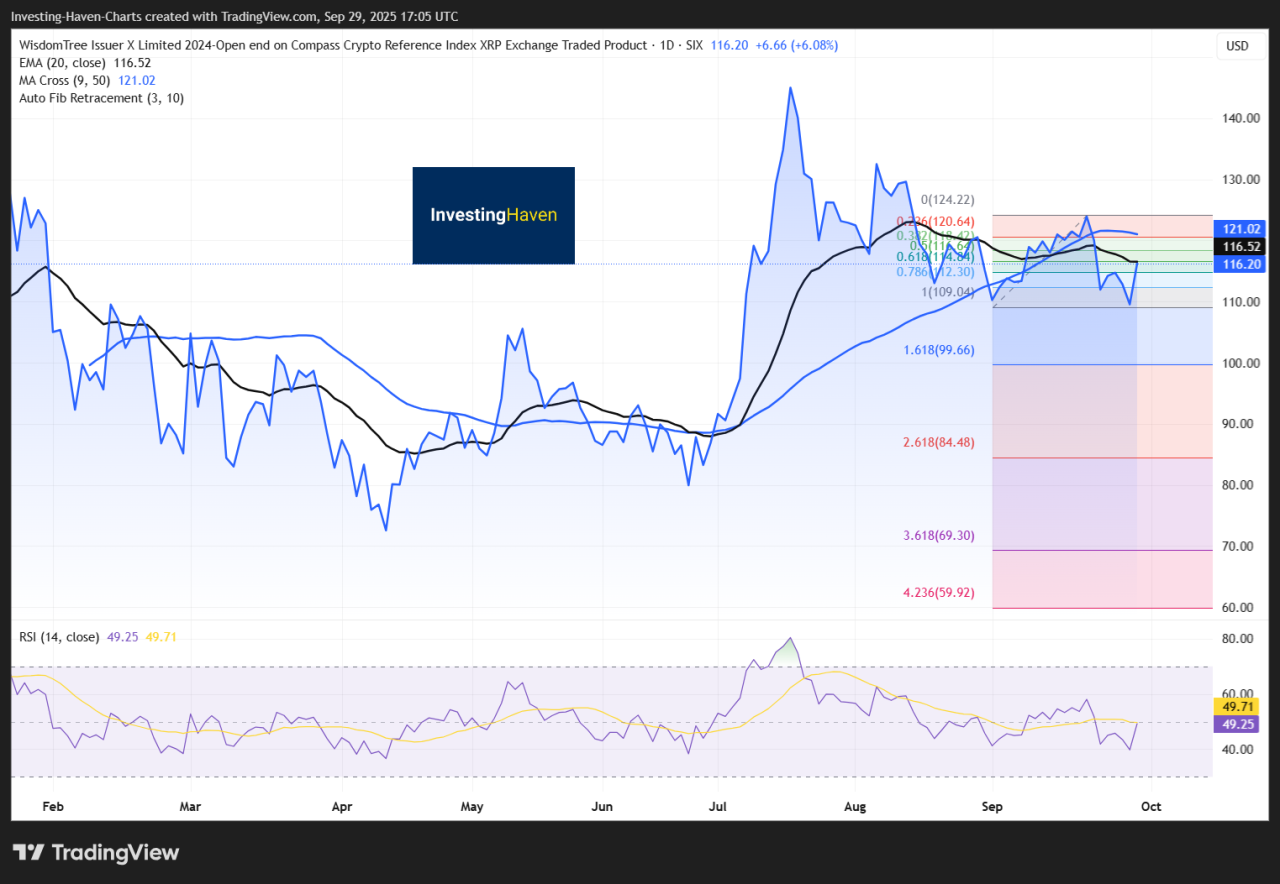Select the EMA (20, close) indicator legend
Viewport: 1280px width, 884px height.
point(84,62)
